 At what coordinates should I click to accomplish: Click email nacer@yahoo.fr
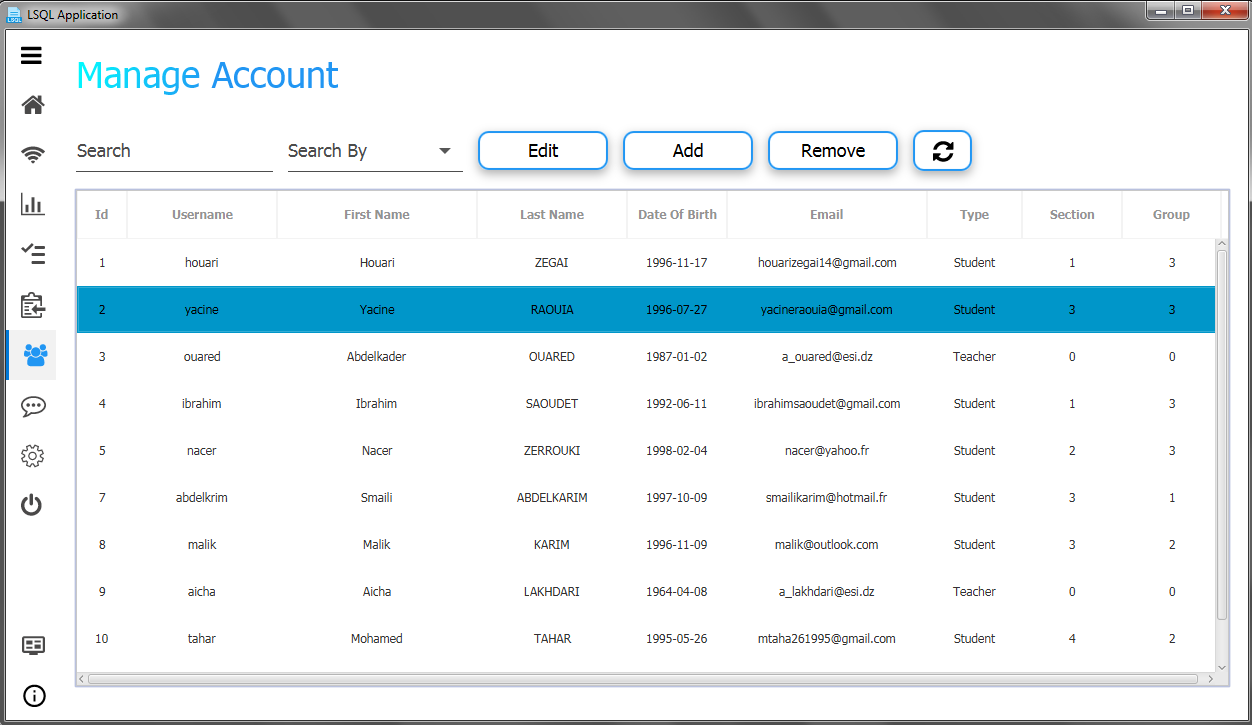[827, 451]
